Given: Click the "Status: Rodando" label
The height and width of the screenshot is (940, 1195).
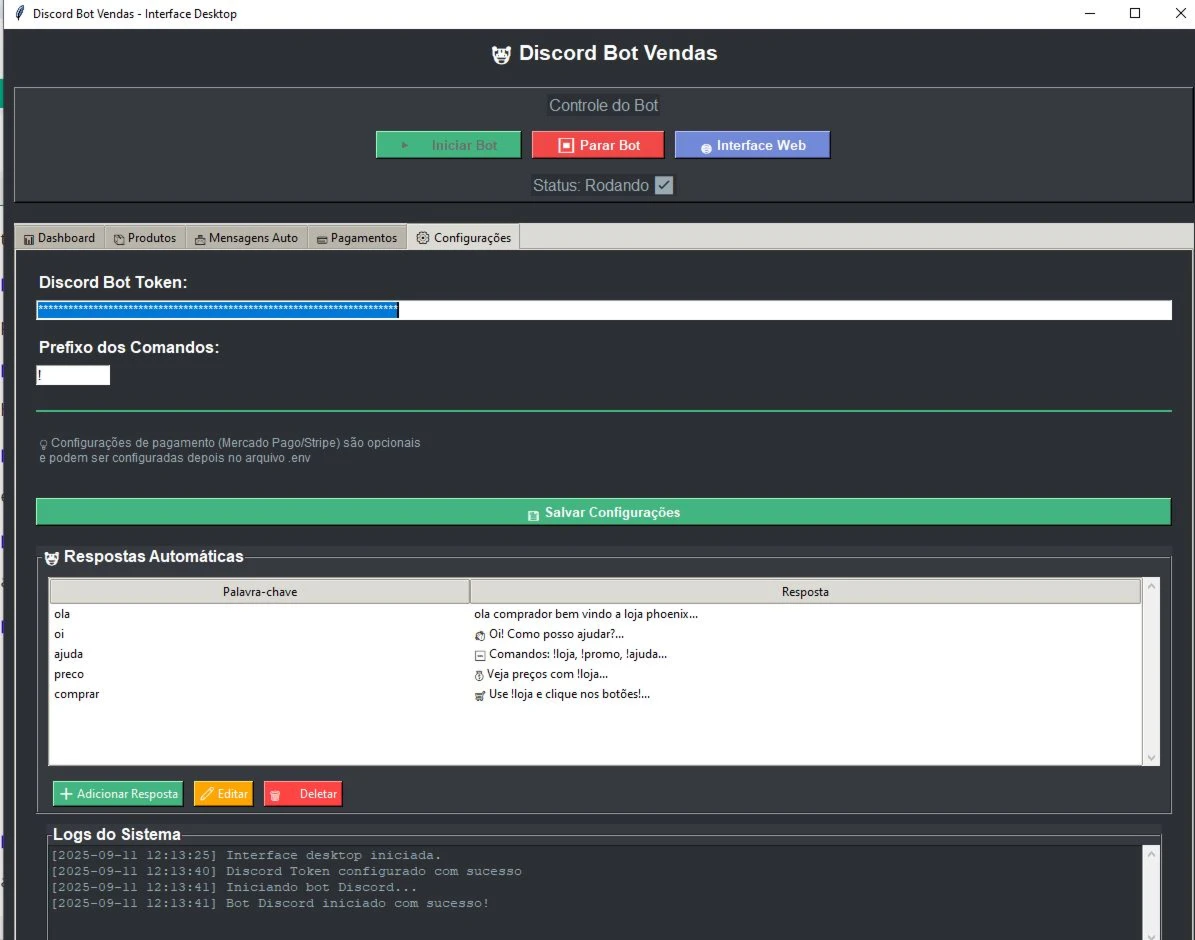Looking at the screenshot, I should [591, 185].
